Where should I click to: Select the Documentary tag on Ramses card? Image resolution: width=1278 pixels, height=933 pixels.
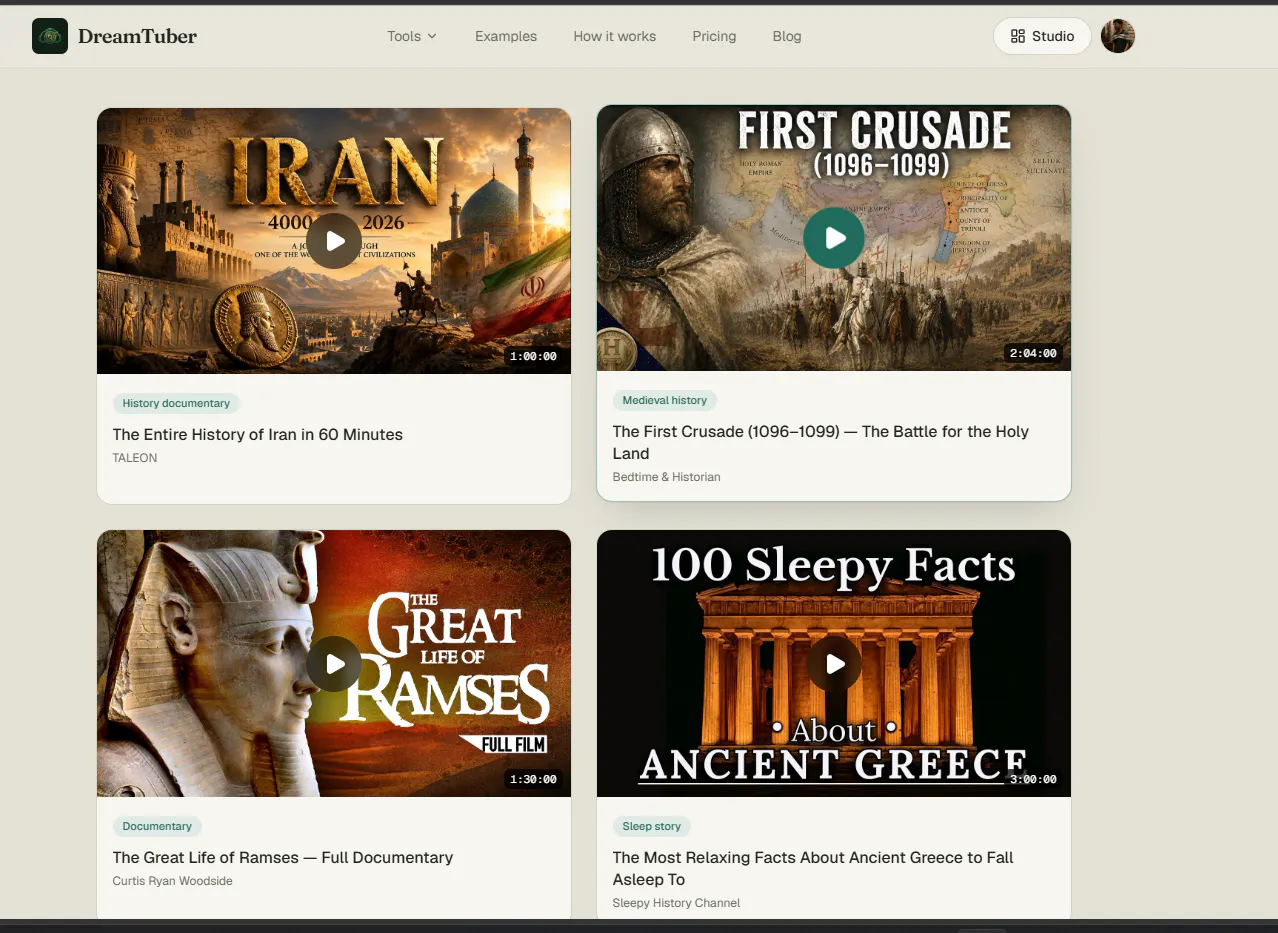tap(157, 826)
